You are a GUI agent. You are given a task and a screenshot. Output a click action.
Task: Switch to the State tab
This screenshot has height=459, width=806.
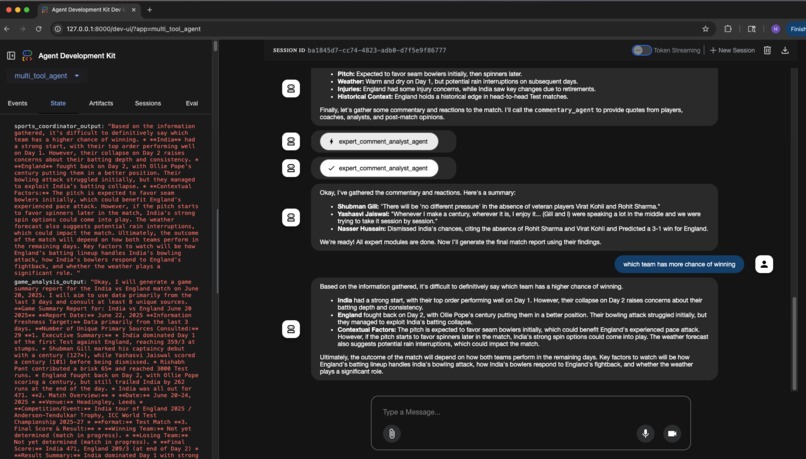(58, 103)
